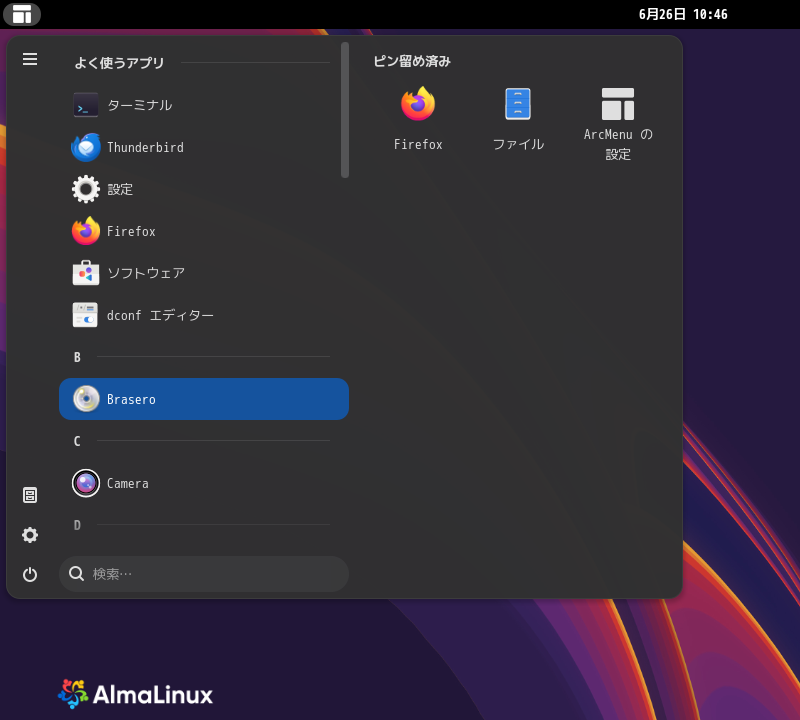The width and height of the screenshot is (800, 720).
Task: Select the highlighted Brasero entry
Action: [204, 399]
